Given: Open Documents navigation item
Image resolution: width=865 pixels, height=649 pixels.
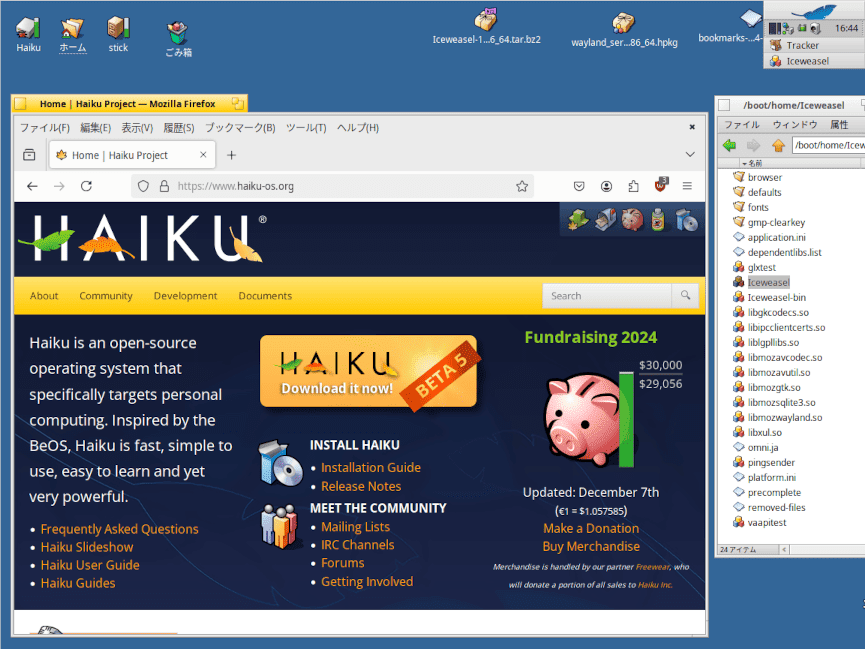Looking at the screenshot, I should coord(265,296).
